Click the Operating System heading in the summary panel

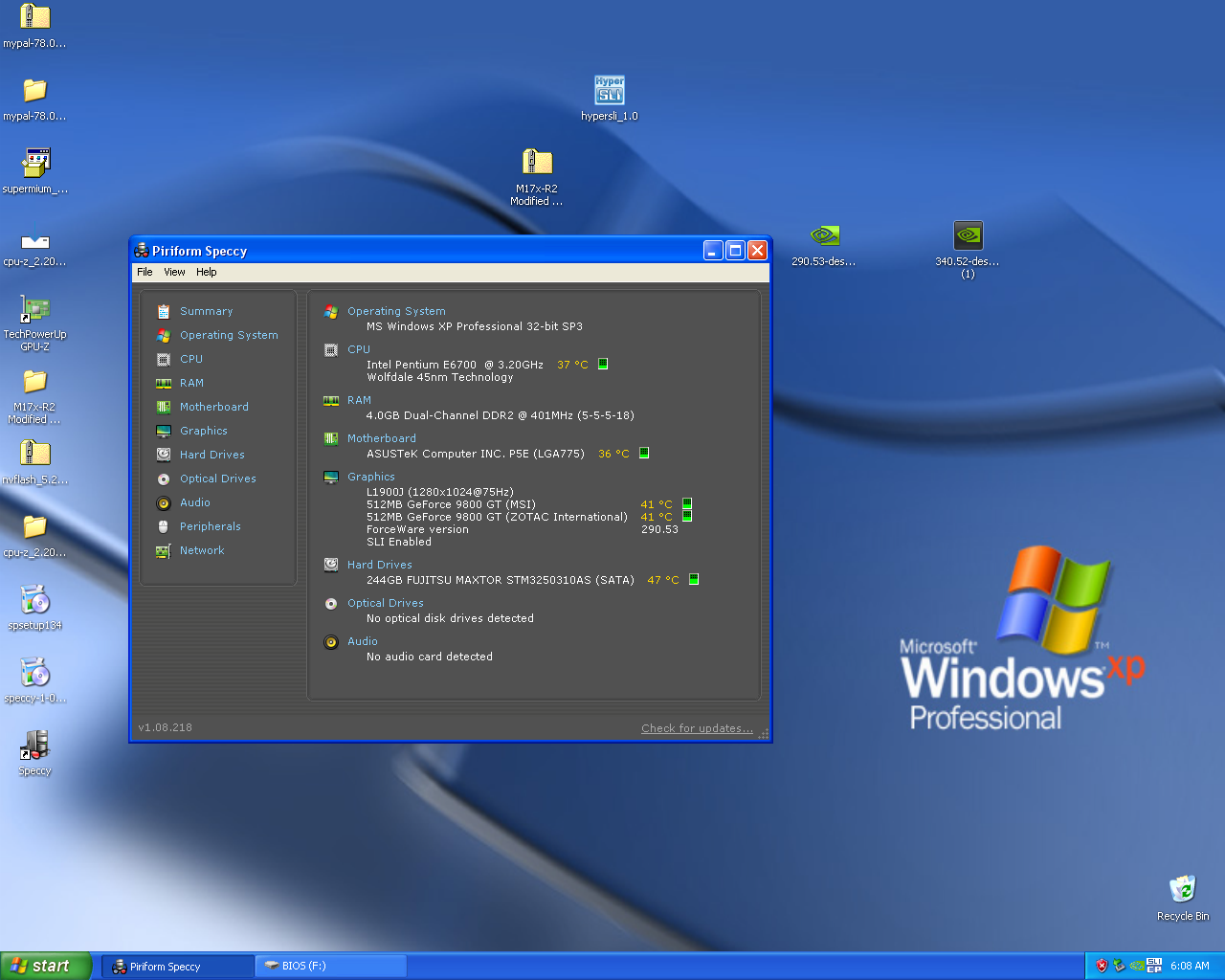396,311
